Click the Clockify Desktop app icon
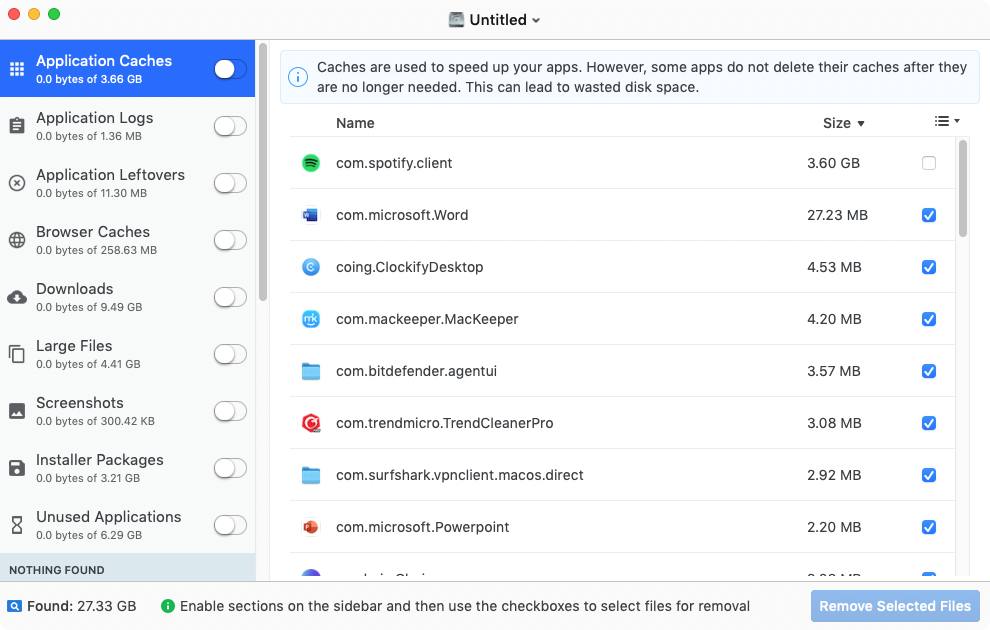The height and width of the screenshot is (630, 990). coord(311,267)
